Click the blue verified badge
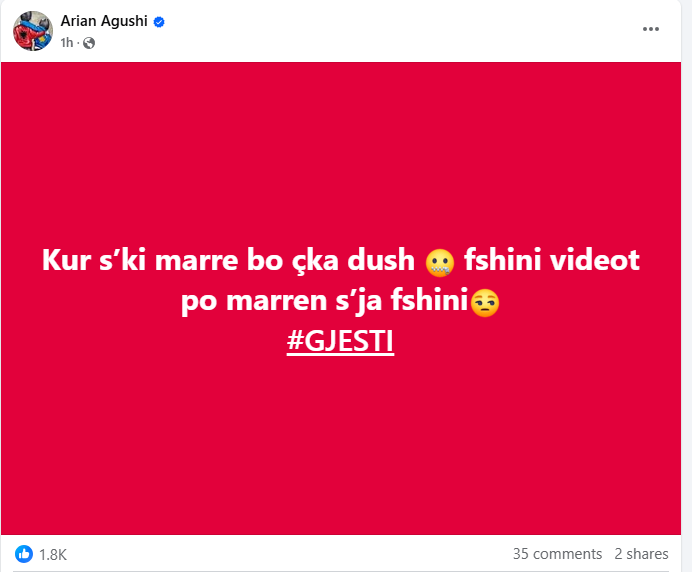This screenshot has width=692, height=572. (x=159, y=22)
